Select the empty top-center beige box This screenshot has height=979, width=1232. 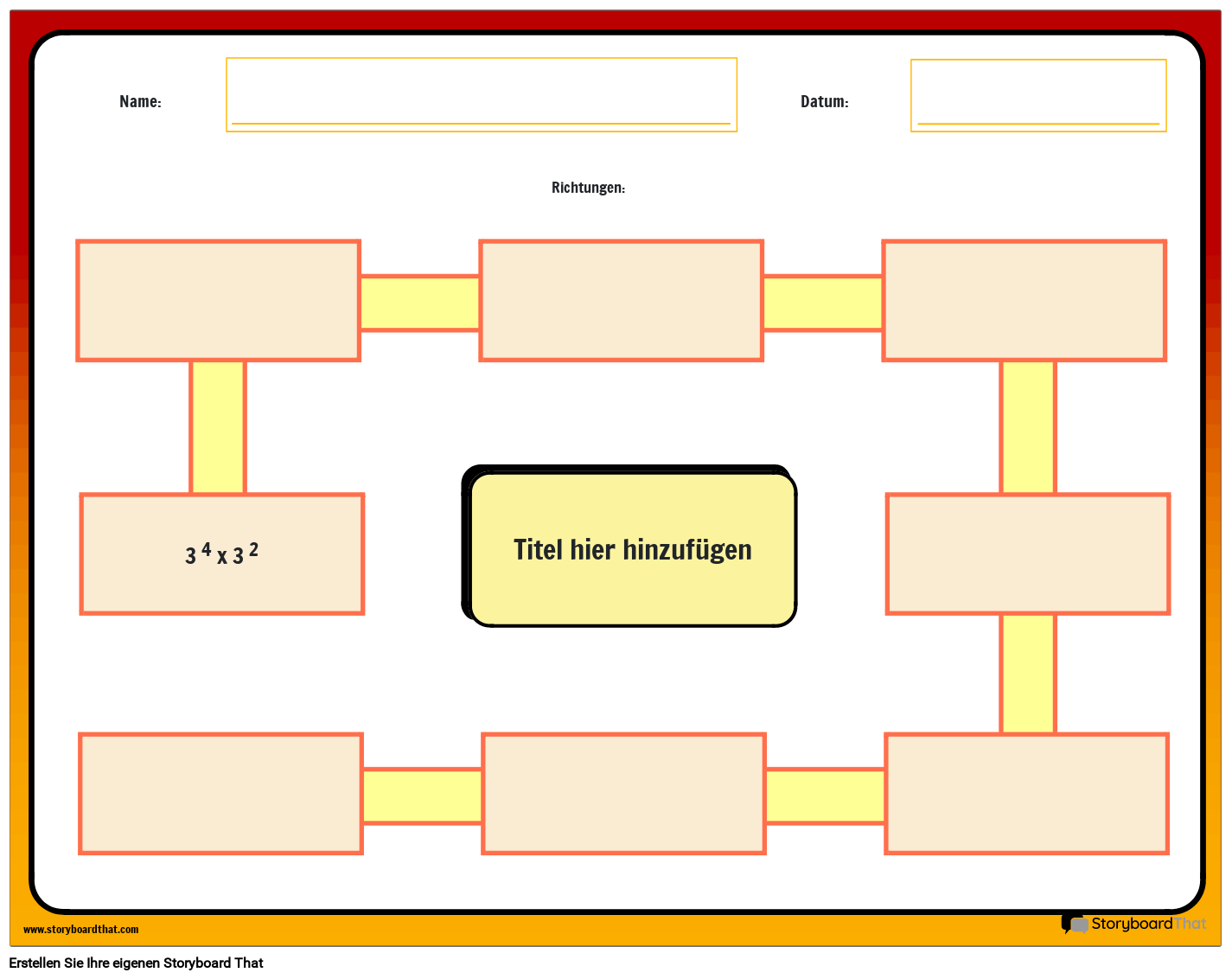(621, 300)
